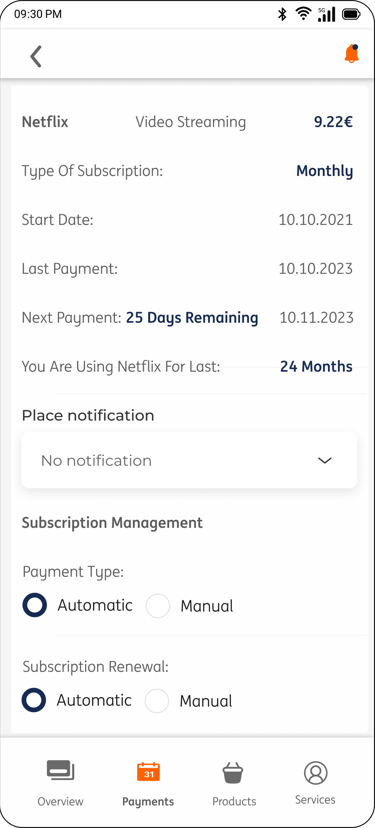Viewport: 375px width, 828px height.
Task: Tap the Payments calendar icon
Action: 148,771
